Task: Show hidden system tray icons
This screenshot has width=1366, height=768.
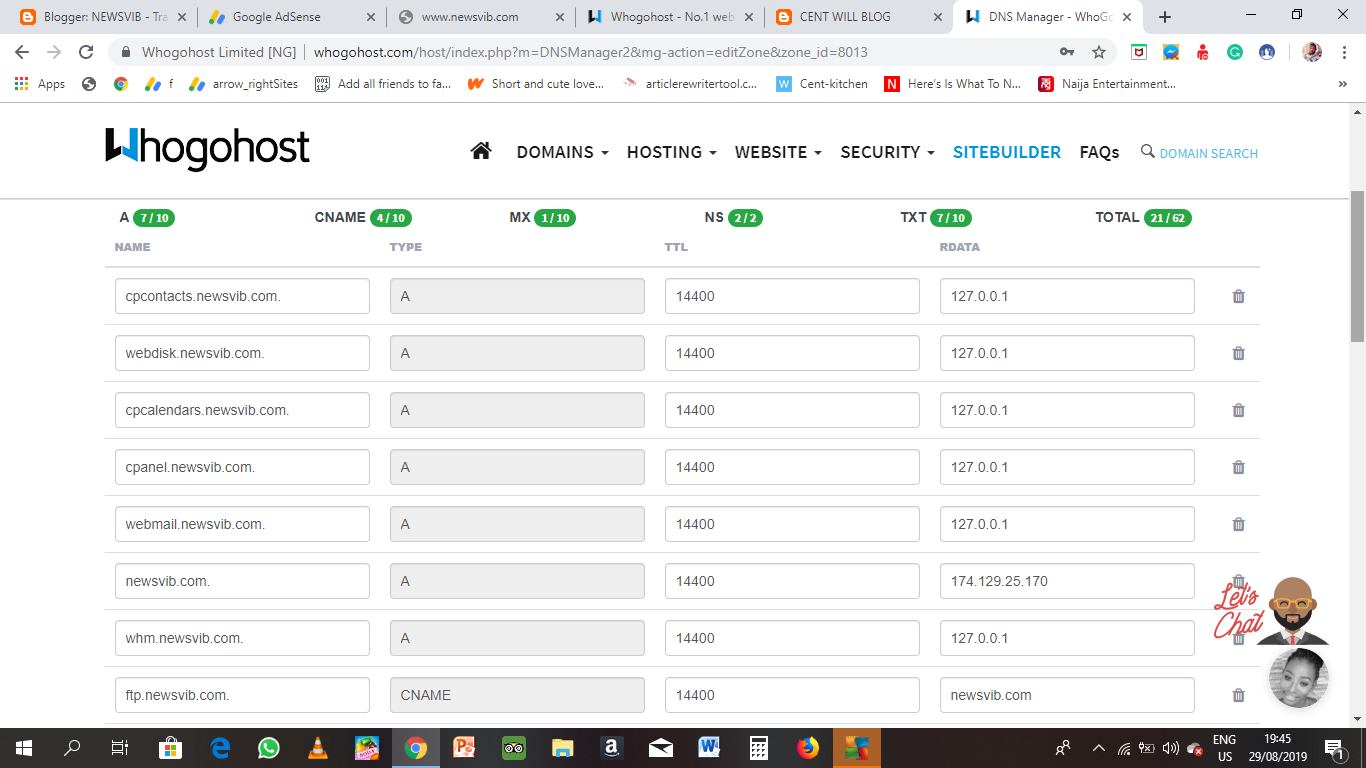Action: coord(1098,747)
